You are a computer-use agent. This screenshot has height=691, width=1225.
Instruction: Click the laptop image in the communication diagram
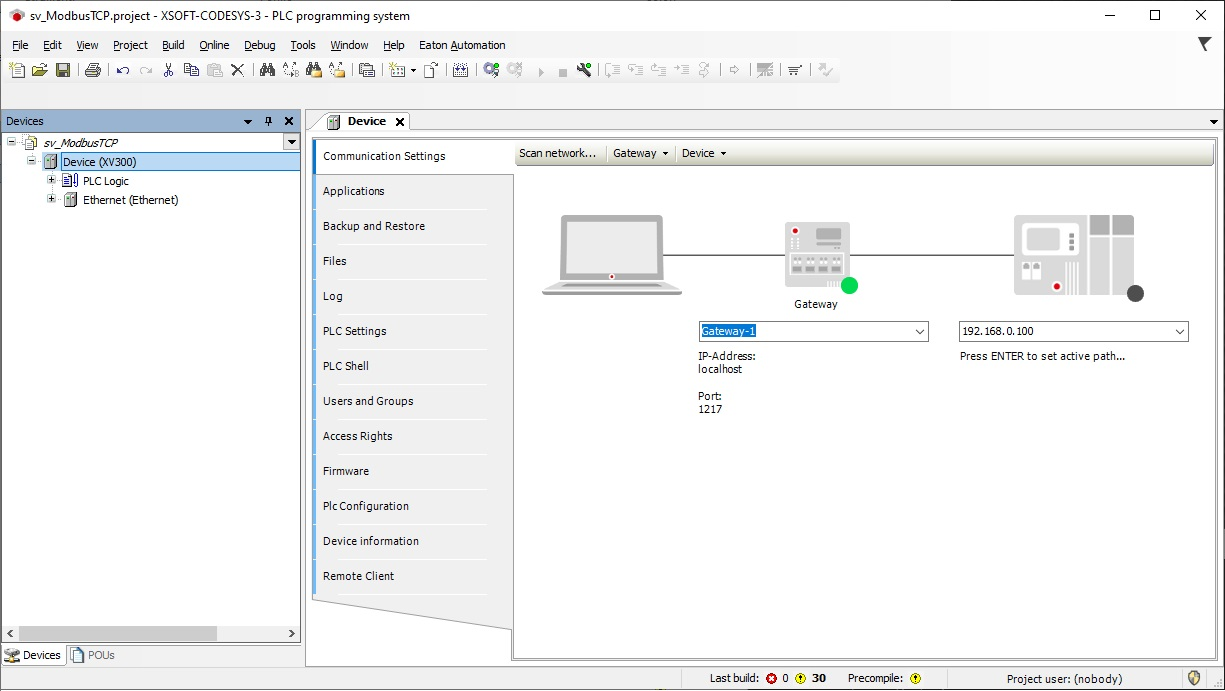pyautogui.click(x=612, y=255)
